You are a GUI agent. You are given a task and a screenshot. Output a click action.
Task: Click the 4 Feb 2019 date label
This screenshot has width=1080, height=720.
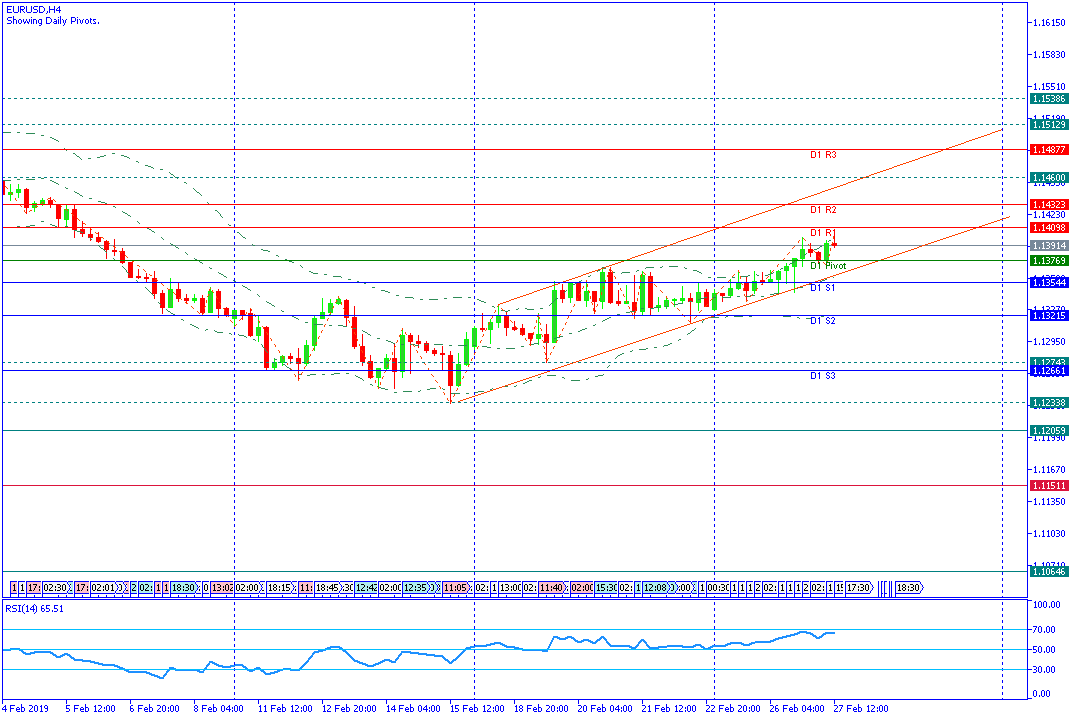[x=25, y=709]
